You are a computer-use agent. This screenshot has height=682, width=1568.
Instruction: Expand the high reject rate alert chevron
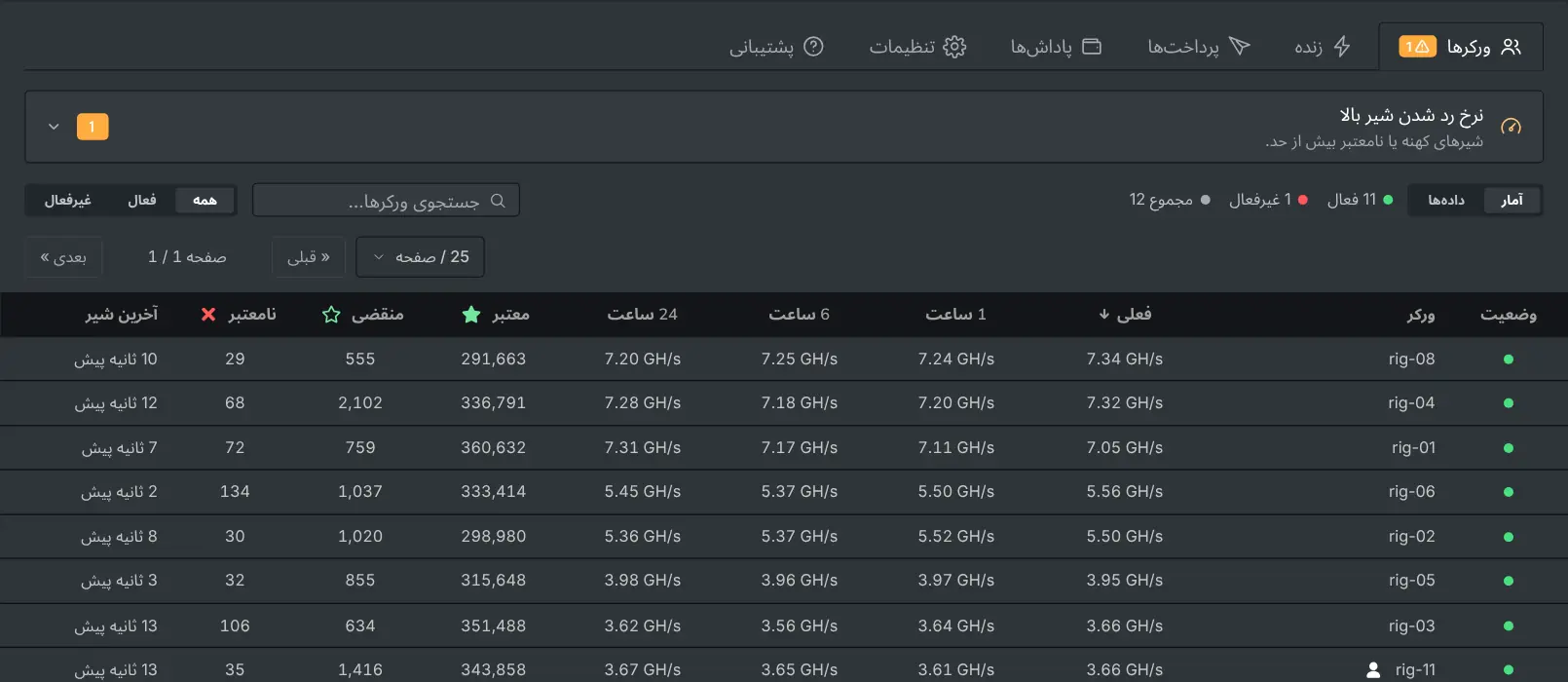point(54,127)
